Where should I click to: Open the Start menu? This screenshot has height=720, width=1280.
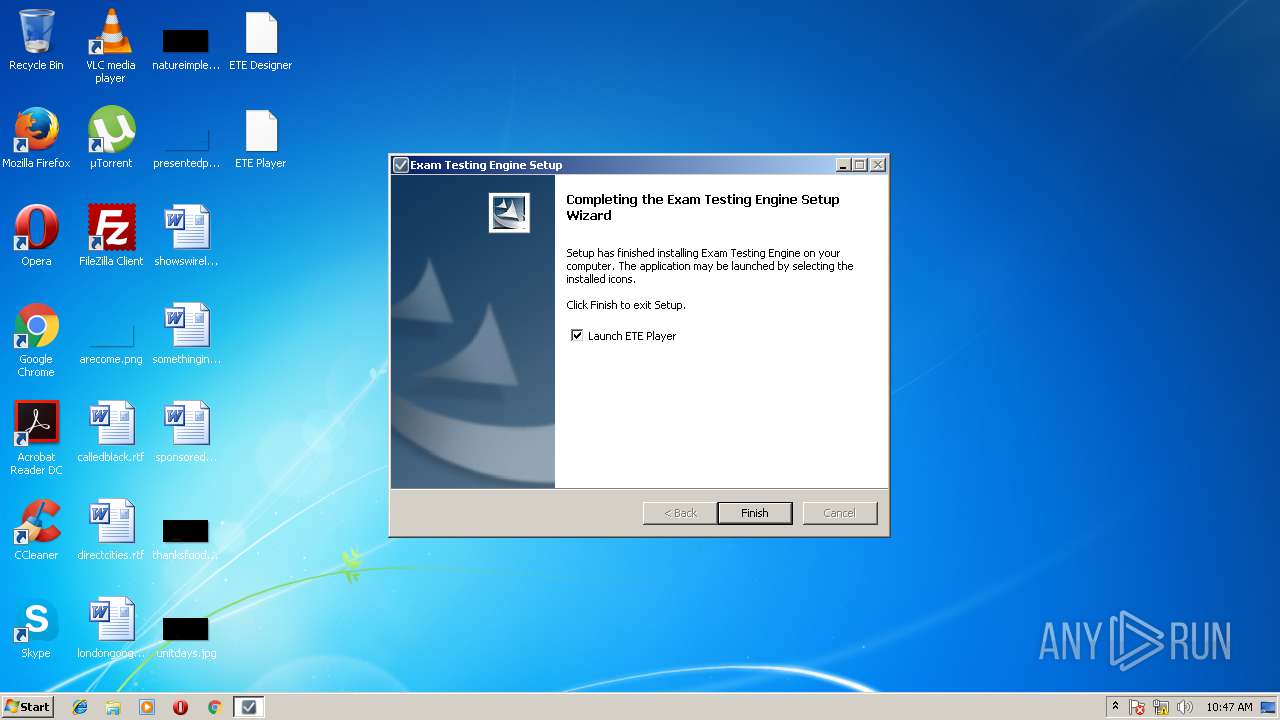[28, 707]
